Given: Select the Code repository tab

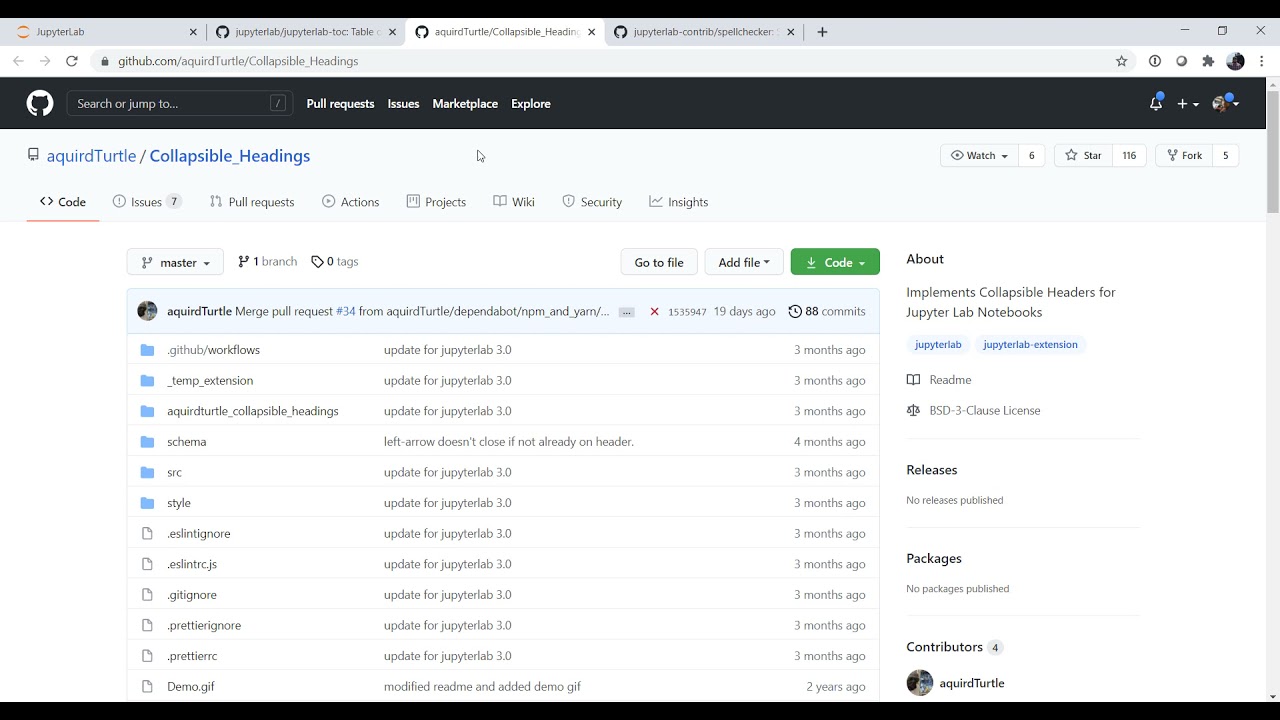Looking at the screenshot, I should tap(63, 202).
